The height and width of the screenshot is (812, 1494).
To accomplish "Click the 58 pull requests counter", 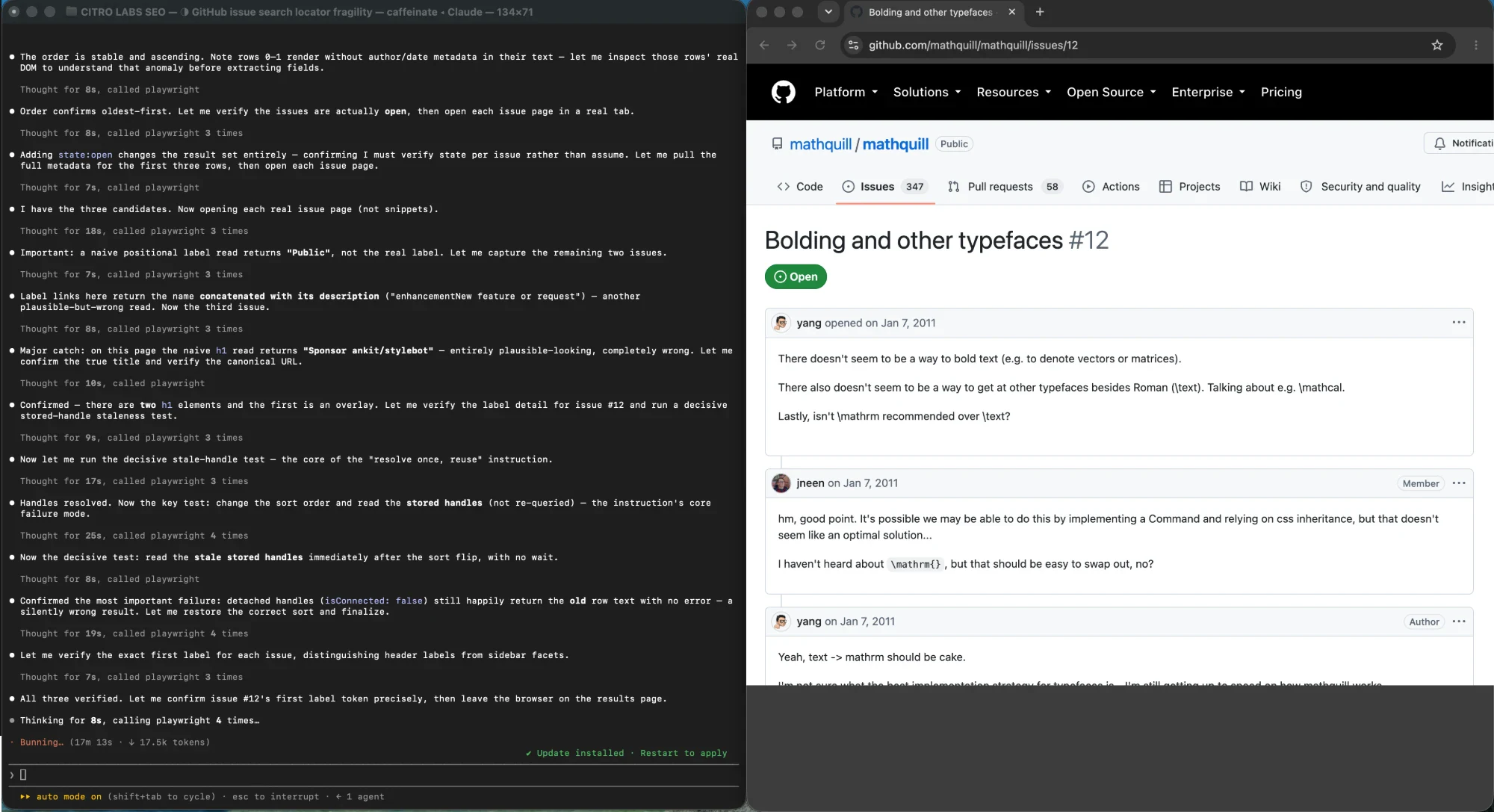I will tap(1052, 187).
